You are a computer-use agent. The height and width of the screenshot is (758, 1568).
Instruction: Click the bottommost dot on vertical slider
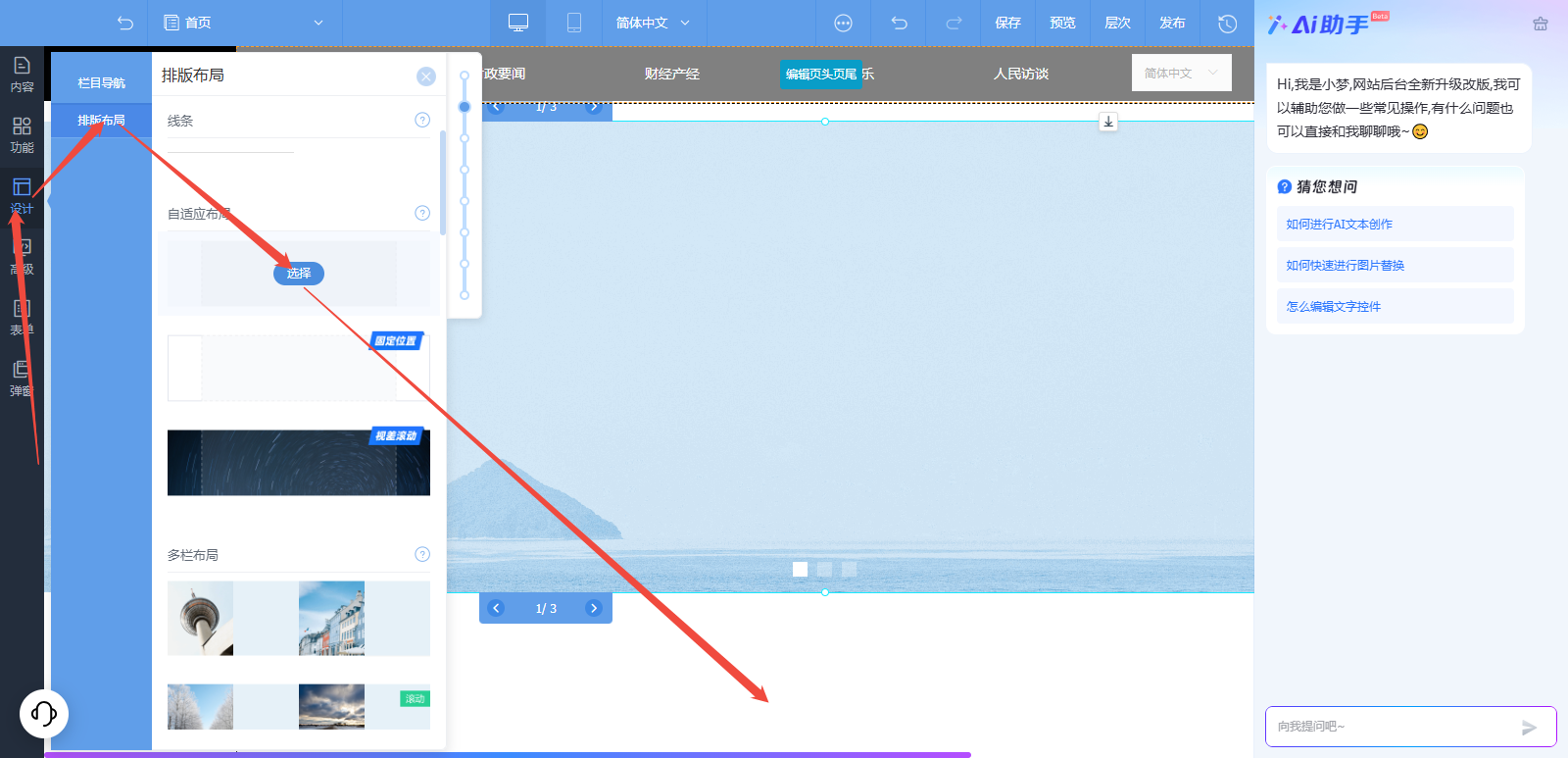(465, 295)
